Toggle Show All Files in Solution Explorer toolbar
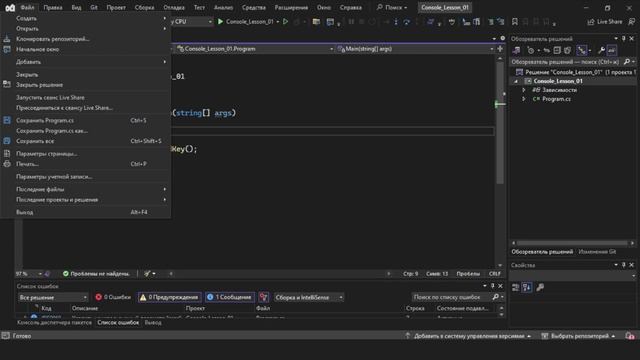The image size is (640, 360). click(x=568, y=51)
